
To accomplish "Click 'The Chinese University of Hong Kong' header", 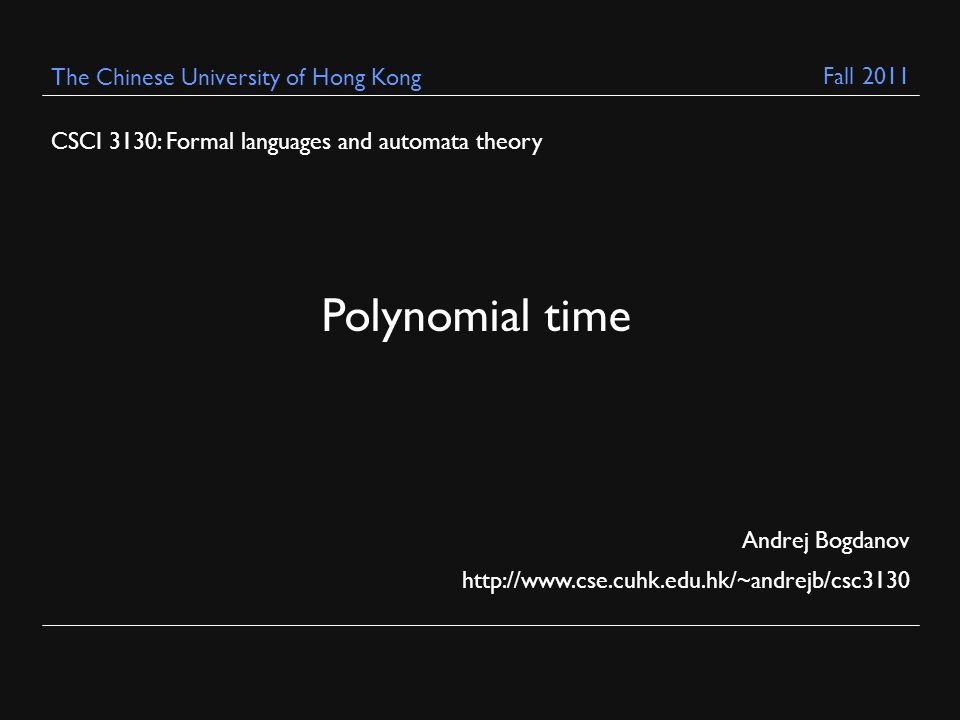I will (x=236, y=78).
